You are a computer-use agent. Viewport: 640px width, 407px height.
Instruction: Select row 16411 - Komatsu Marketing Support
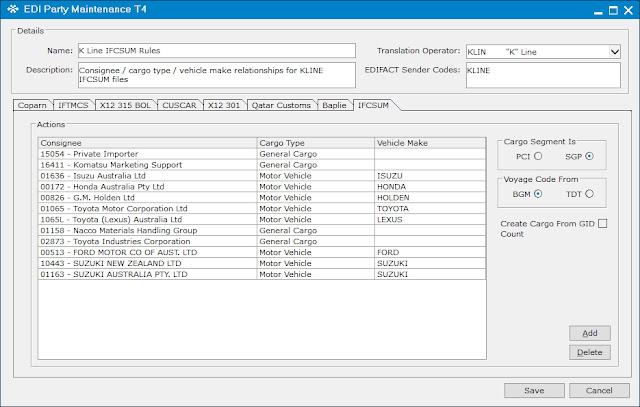(262, 165)
